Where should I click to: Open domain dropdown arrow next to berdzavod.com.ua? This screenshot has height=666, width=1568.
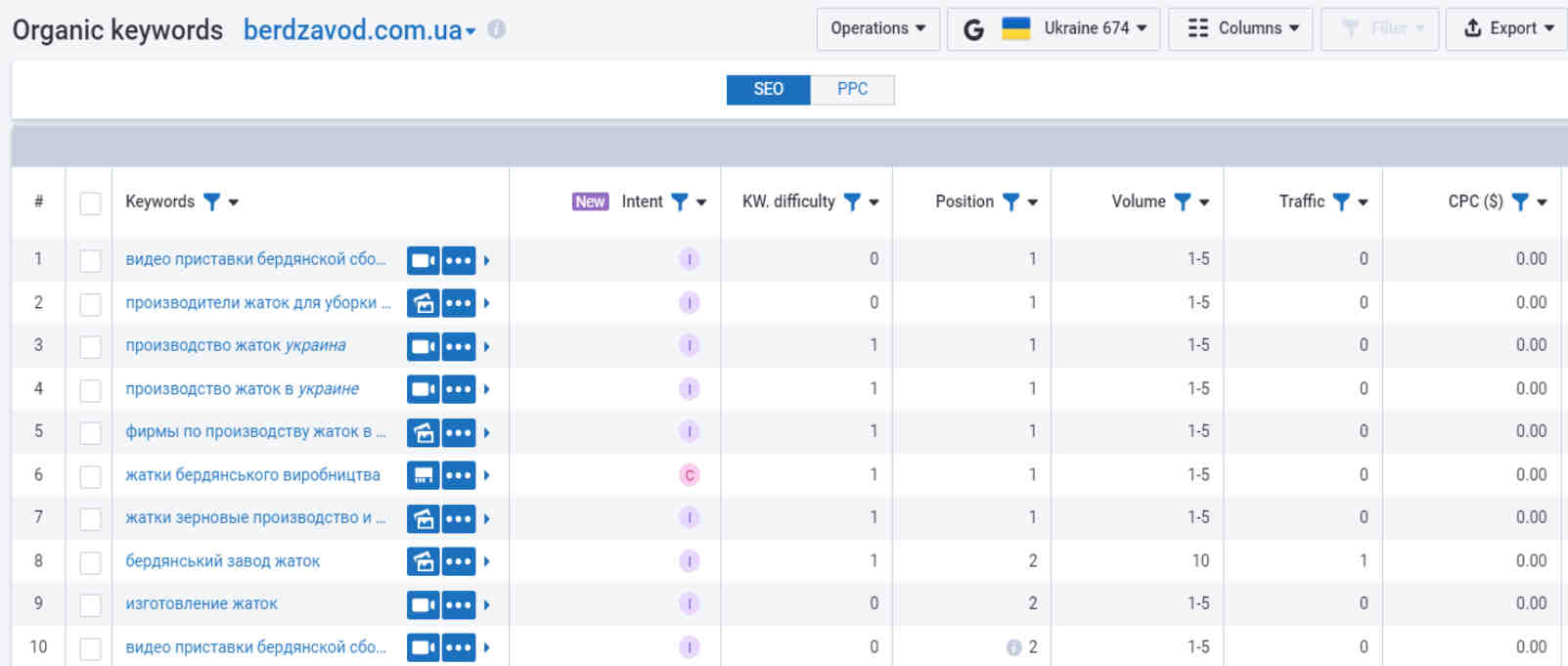coord(470,31)
